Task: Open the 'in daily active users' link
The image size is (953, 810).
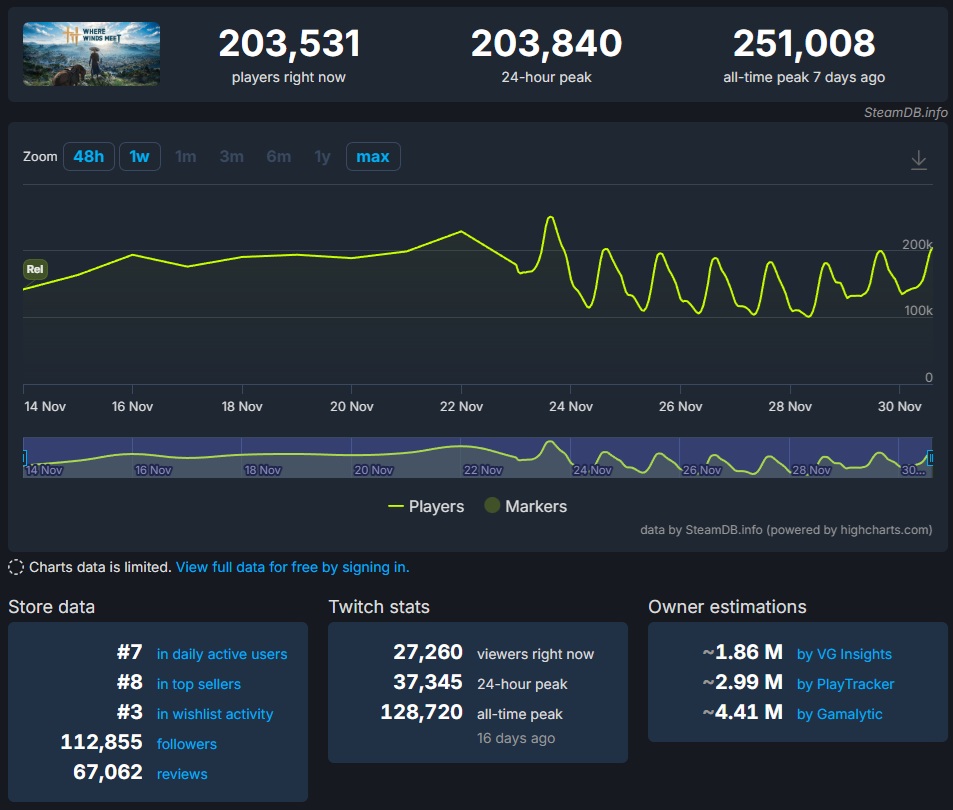Action: (x=221, y=654)
